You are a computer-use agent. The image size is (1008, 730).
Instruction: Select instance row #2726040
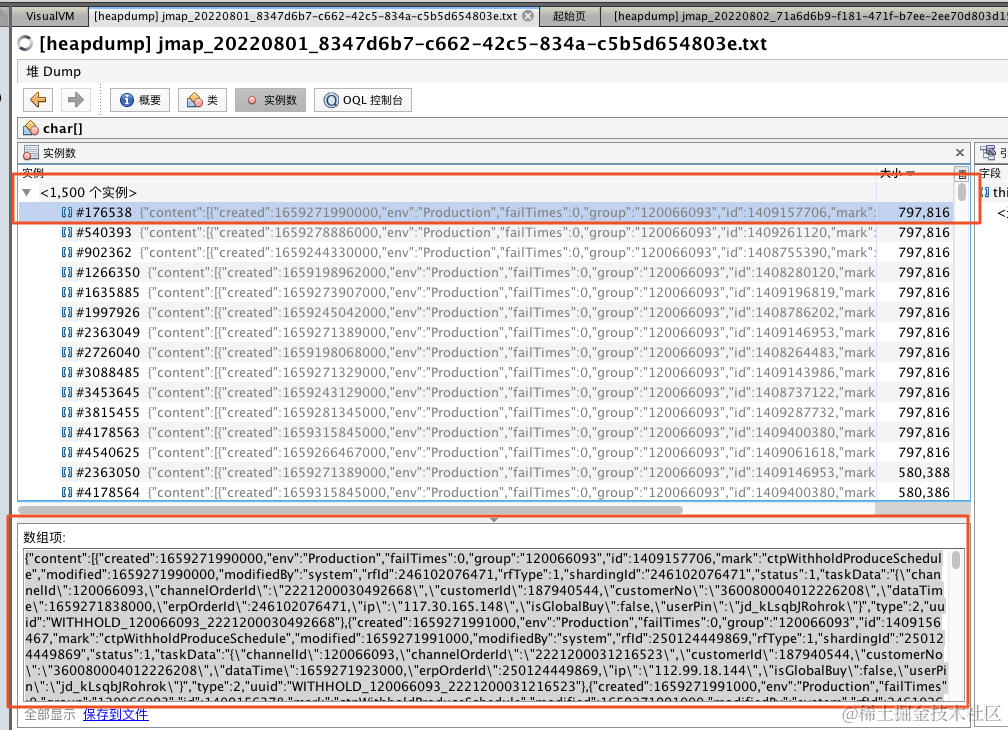(x=485, y=352)
